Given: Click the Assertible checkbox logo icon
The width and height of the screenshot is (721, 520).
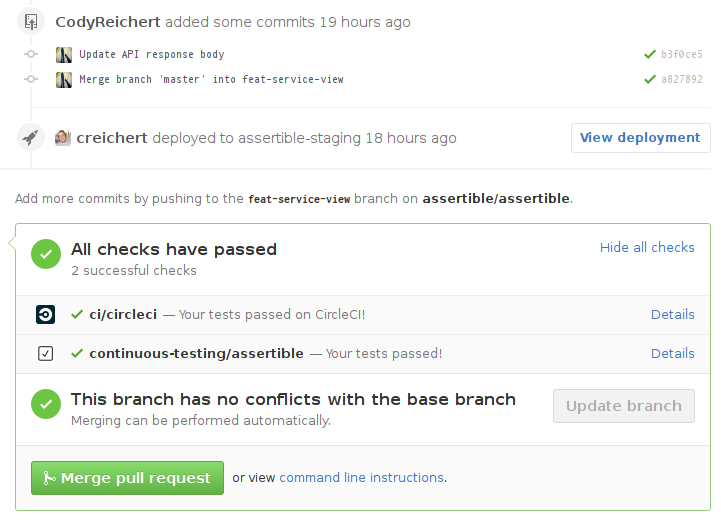Looking at the screenshot, I should click(45, 353).
